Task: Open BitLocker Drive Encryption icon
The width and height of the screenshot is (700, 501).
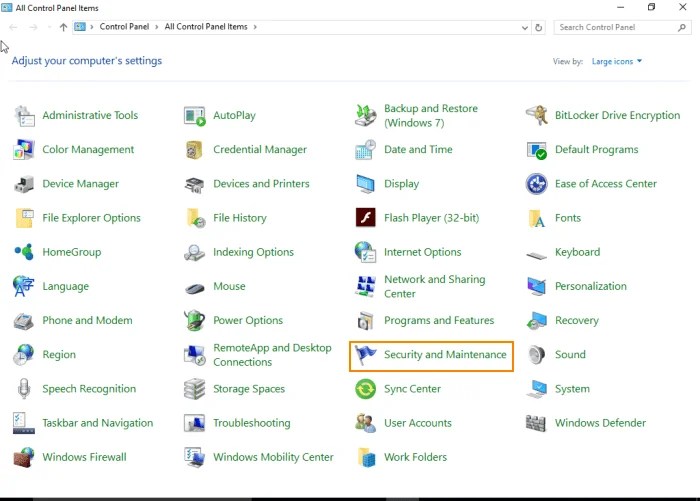Action: (x=536, y=116)
